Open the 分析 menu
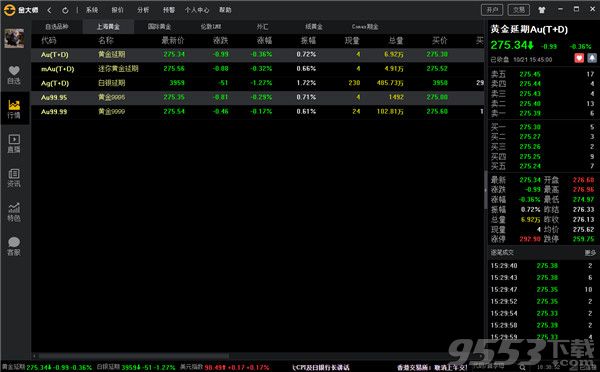Viewport: 600px width, 372px height. coord(143,10)
